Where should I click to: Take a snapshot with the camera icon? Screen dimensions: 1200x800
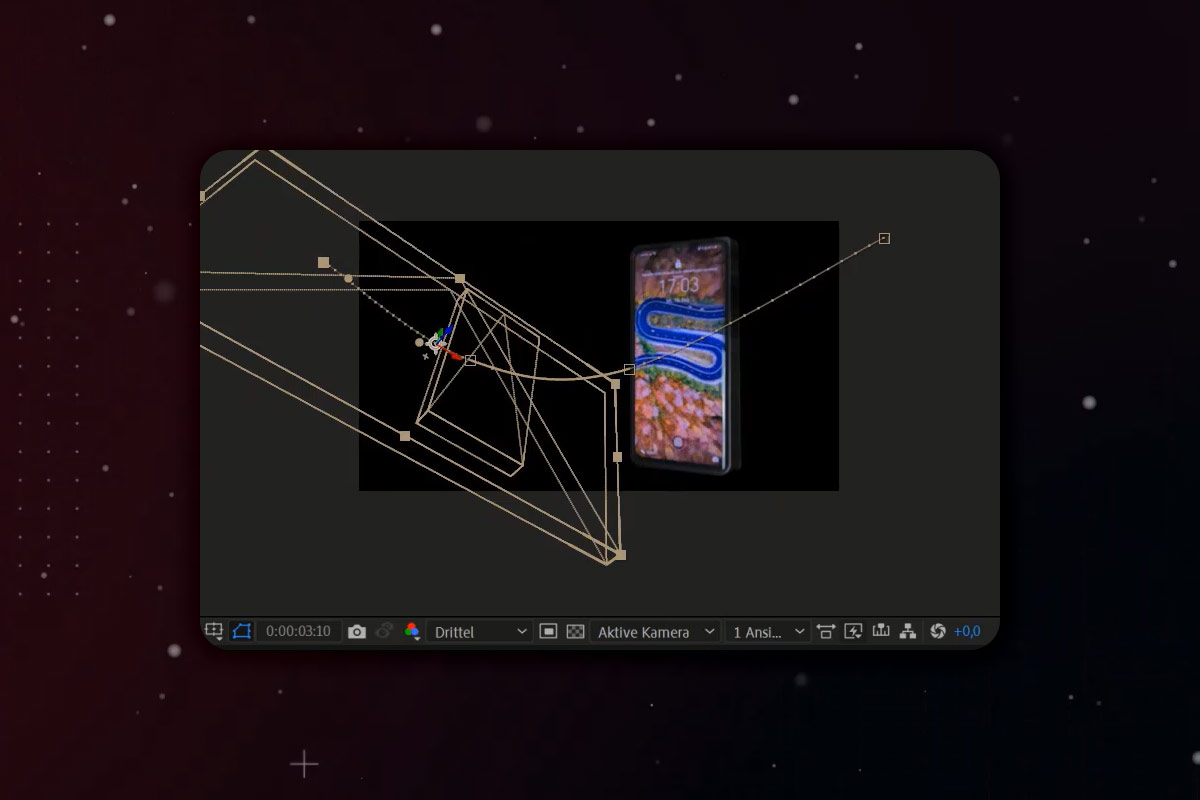pos(357,631)
